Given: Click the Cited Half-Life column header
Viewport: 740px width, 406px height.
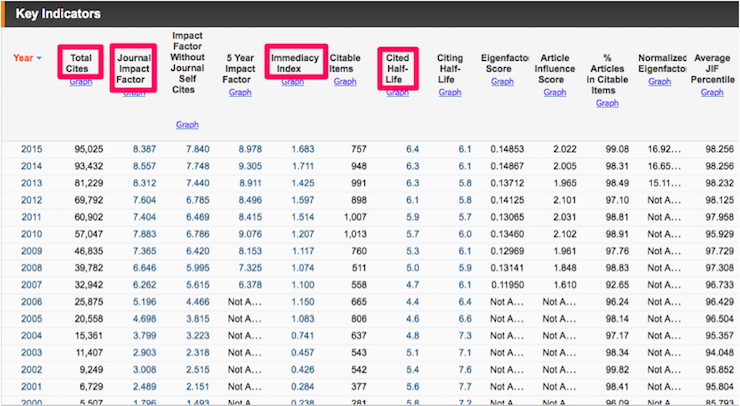Looking at the screenshot, I should [397, 69].
